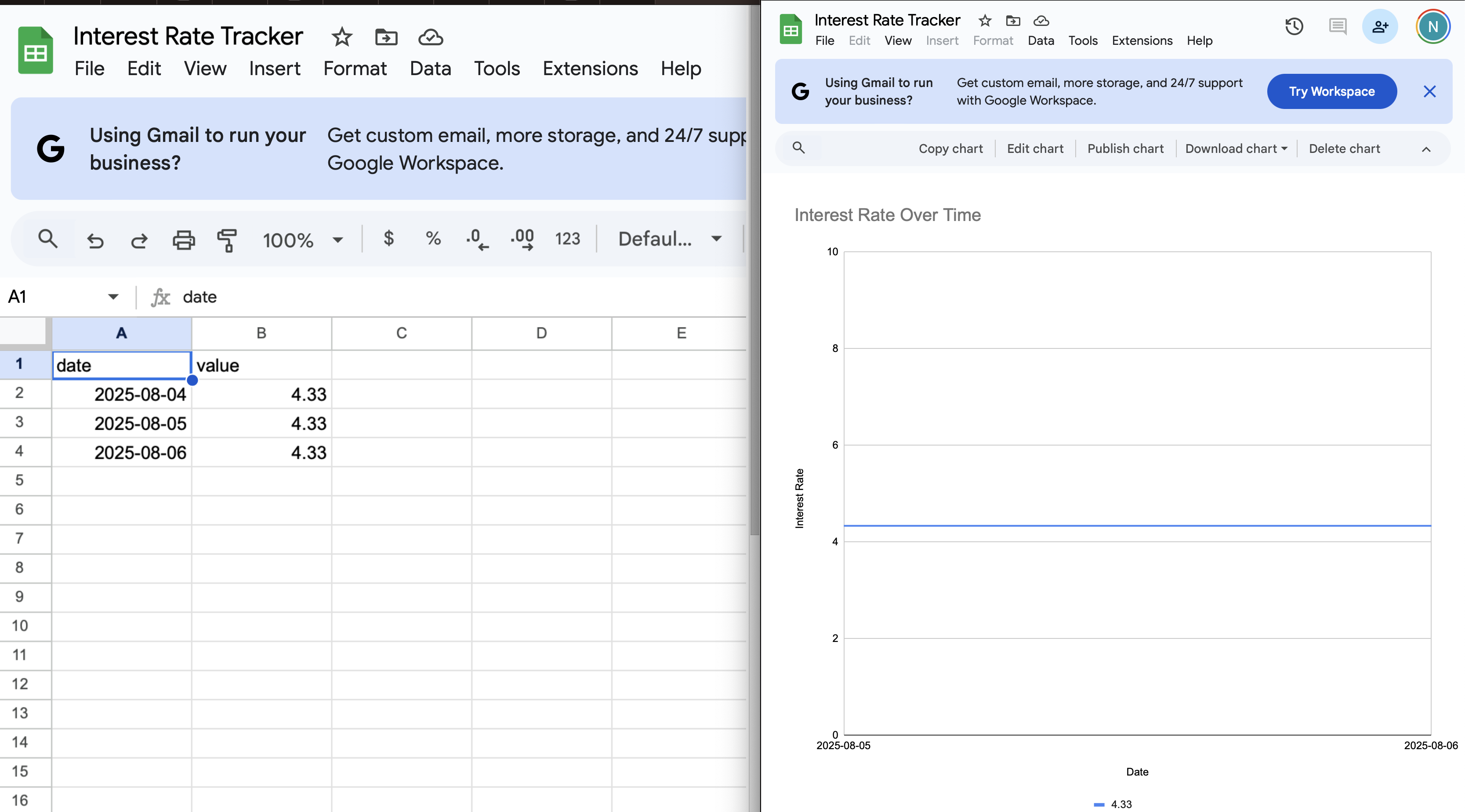Click the Try Workspace button
The width and height of the screenshot is (1465, 812).
point(1331,91)
